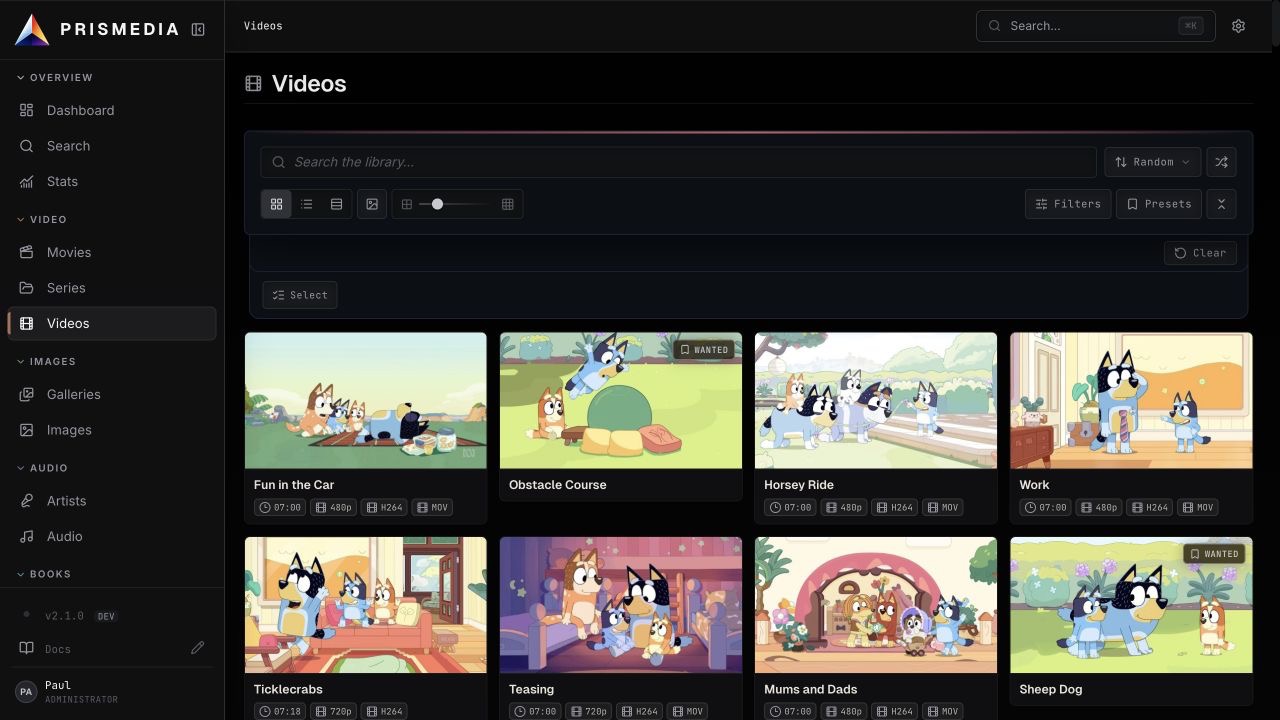Open Horsey Ride video thumbnail
The width and height of the screenshot is (1280, 720).
click(x=876, y=401)
